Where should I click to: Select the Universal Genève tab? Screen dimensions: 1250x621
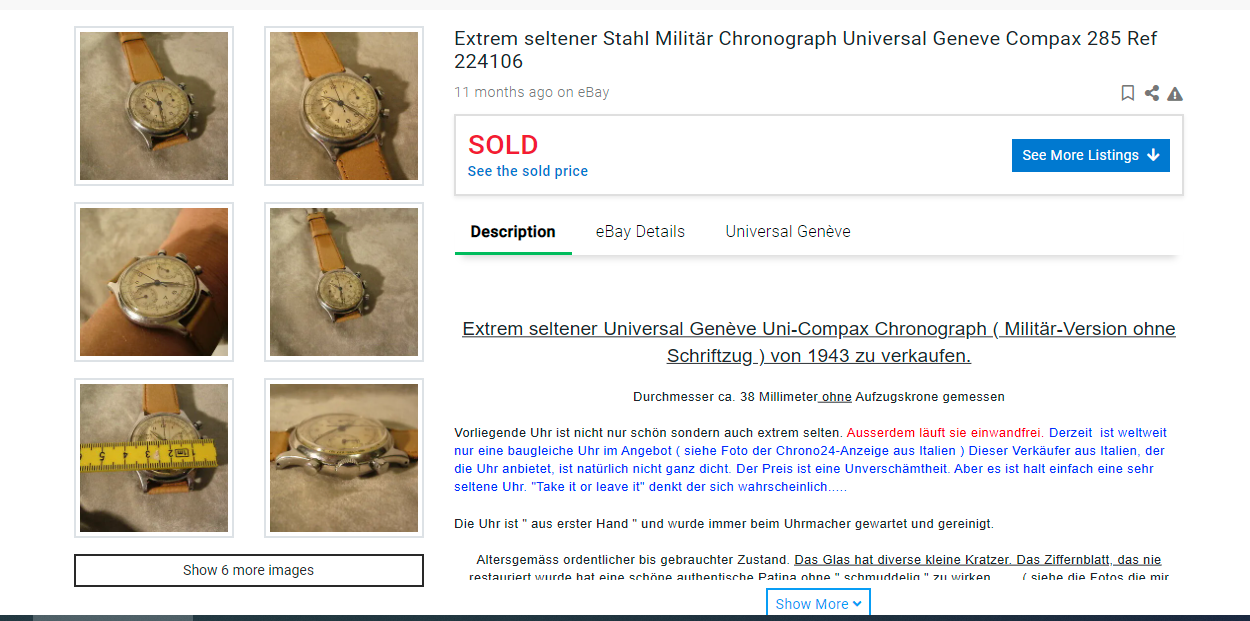click(788, 232)
